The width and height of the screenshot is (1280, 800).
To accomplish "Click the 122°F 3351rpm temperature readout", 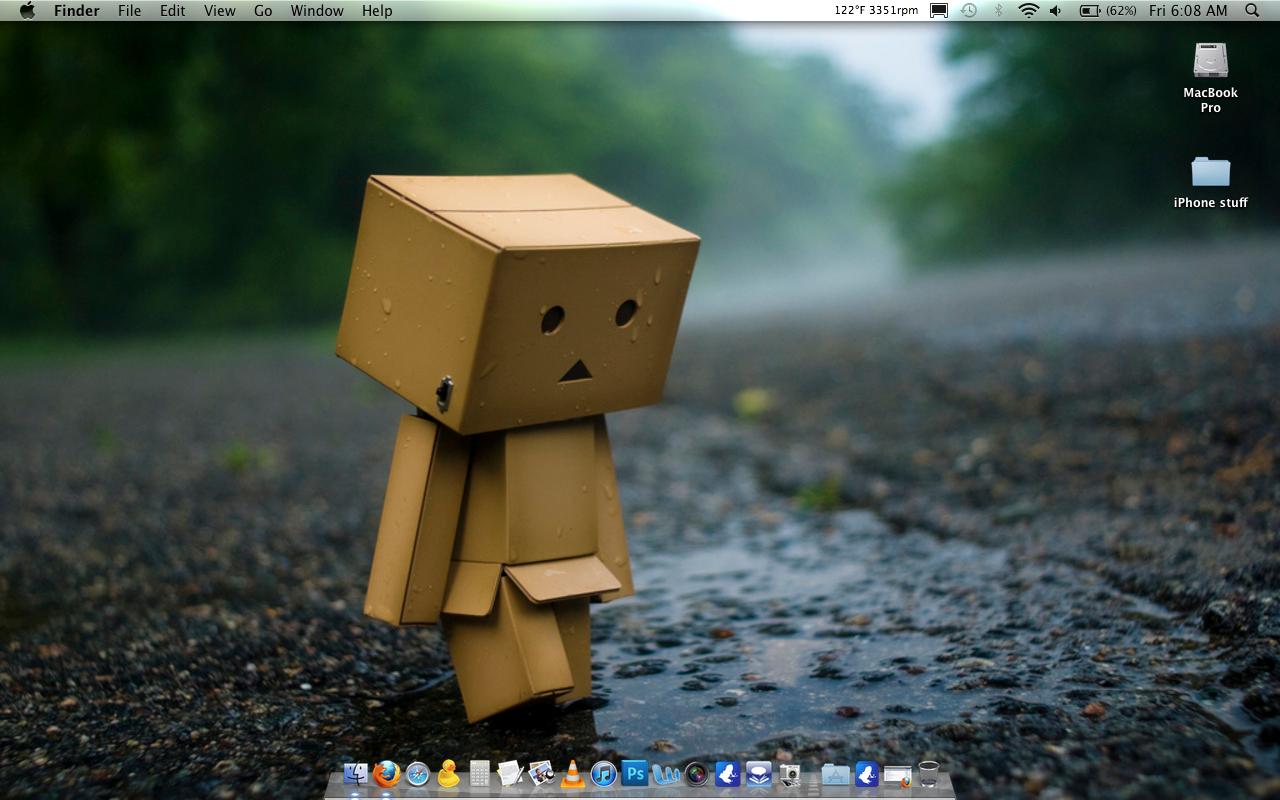I will 876,11.
